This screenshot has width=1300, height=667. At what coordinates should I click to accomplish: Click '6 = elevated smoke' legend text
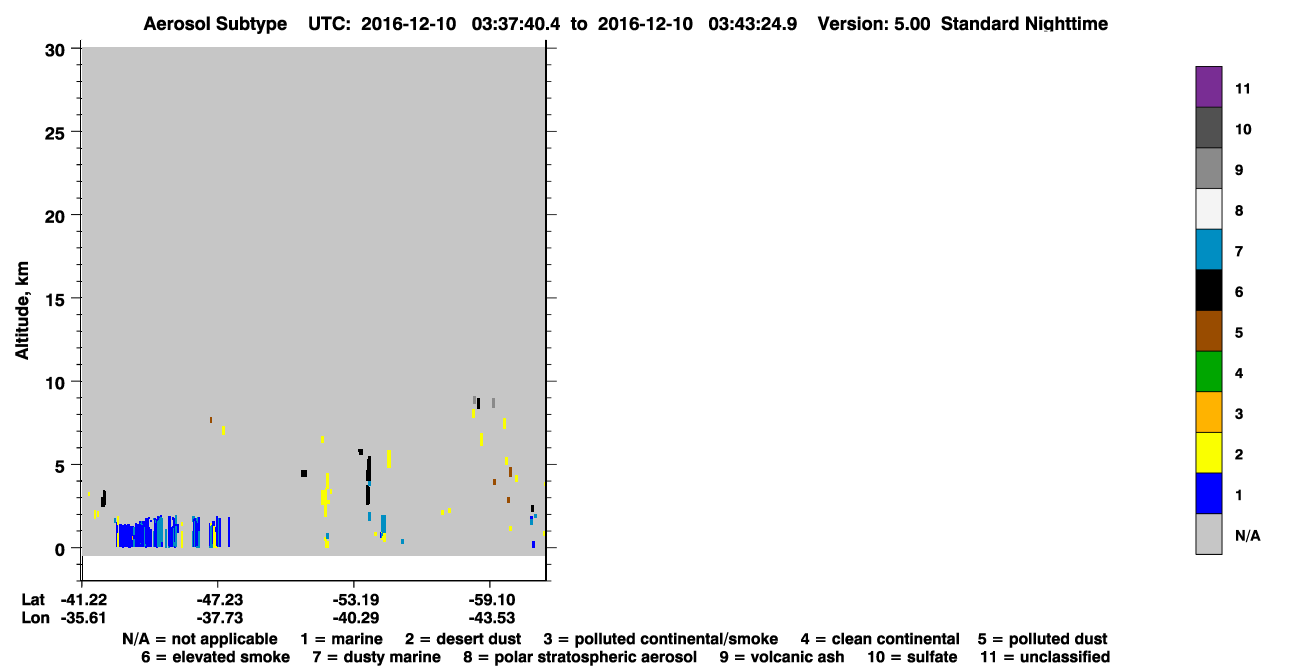[x=216, y=657]
